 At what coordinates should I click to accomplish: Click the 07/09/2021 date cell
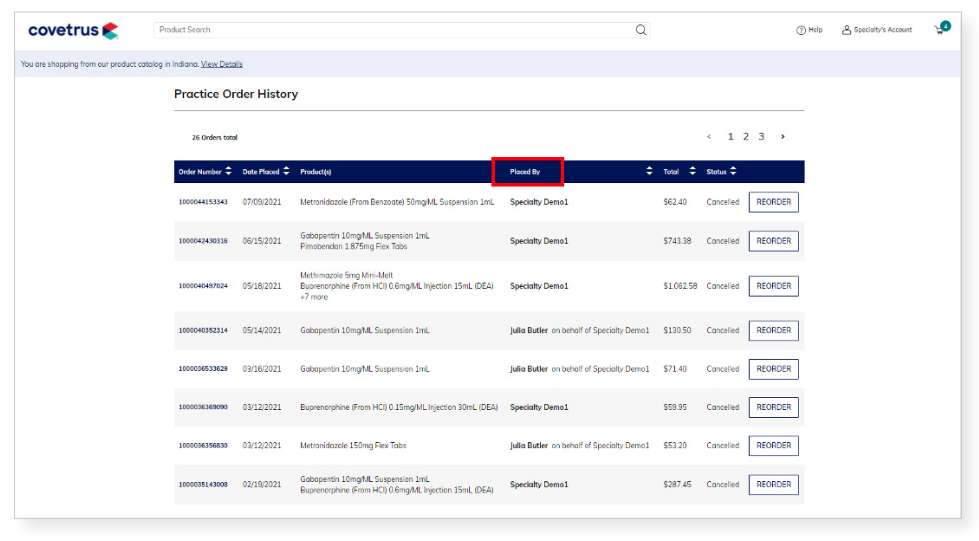pos(262,202)
